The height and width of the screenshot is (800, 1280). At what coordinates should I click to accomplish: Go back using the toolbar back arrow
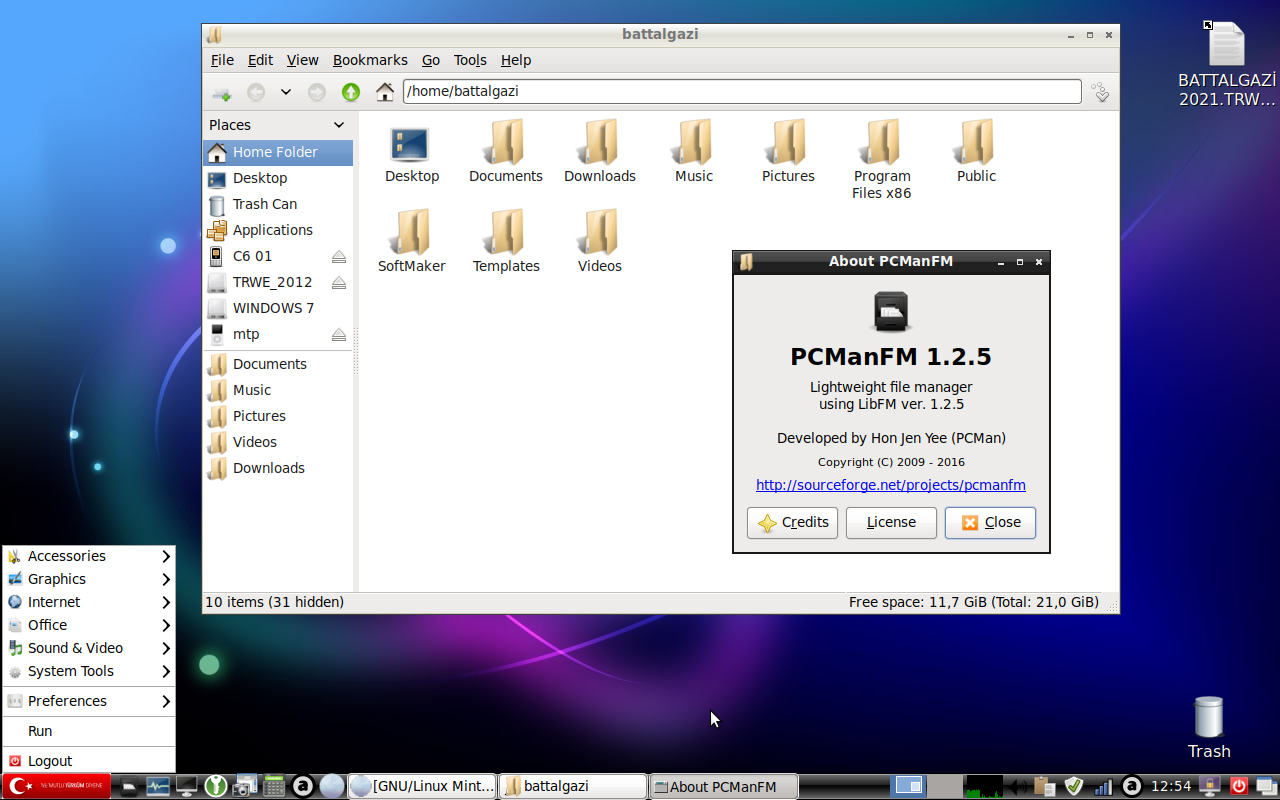click(x=256, y=92)
